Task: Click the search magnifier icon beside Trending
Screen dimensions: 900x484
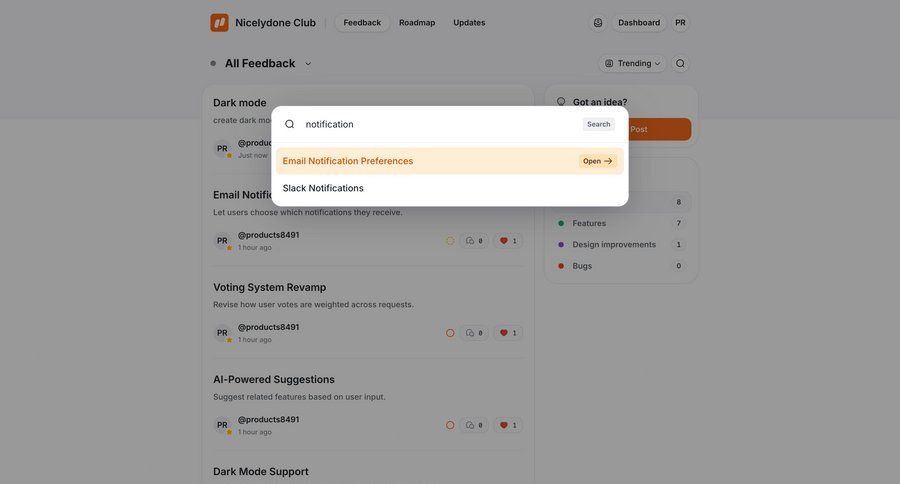Action: click(x=680, y=63)
